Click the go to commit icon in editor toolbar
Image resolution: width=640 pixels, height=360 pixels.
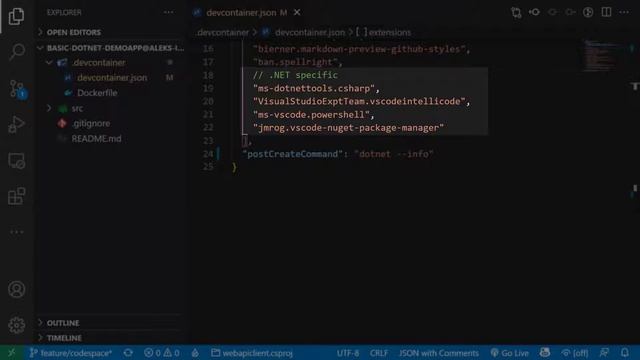tap(534, 13)
